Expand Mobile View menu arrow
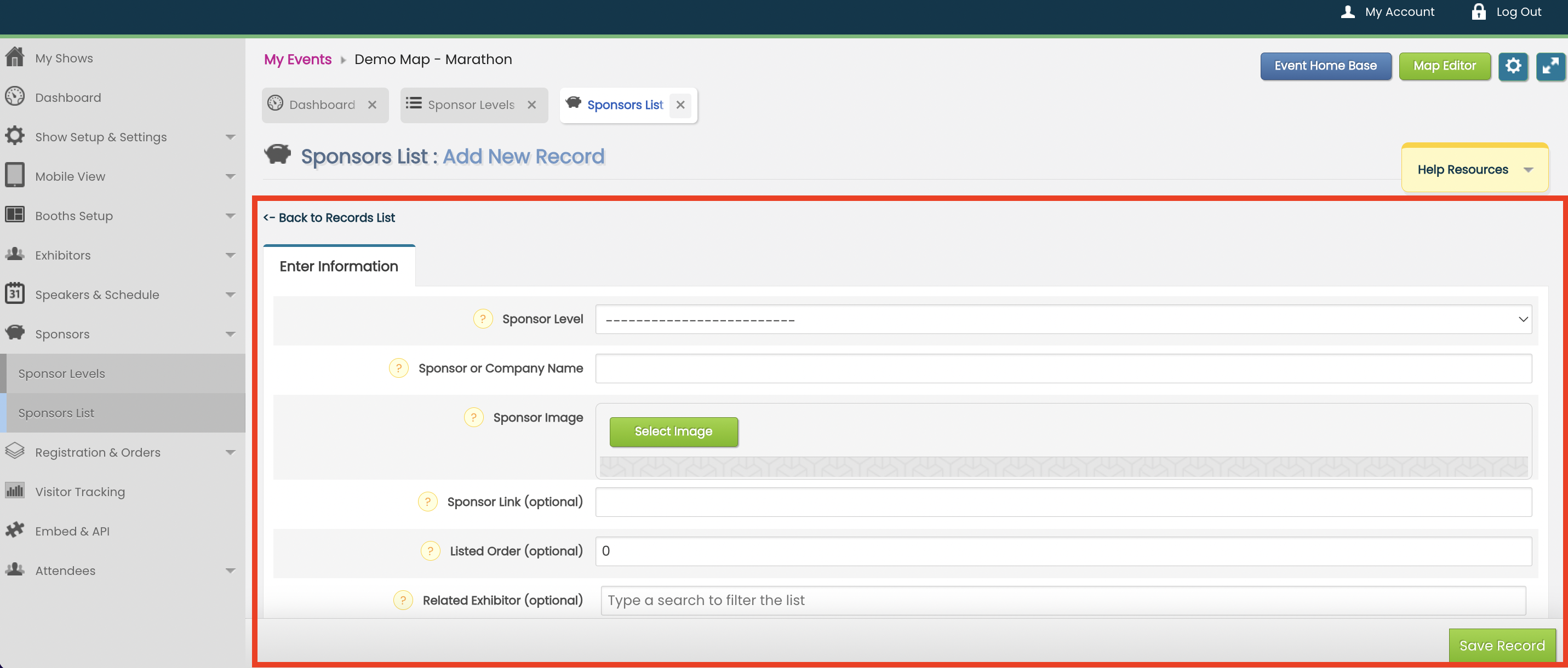This screenshot has height=668, width=1568. (230, 176)
